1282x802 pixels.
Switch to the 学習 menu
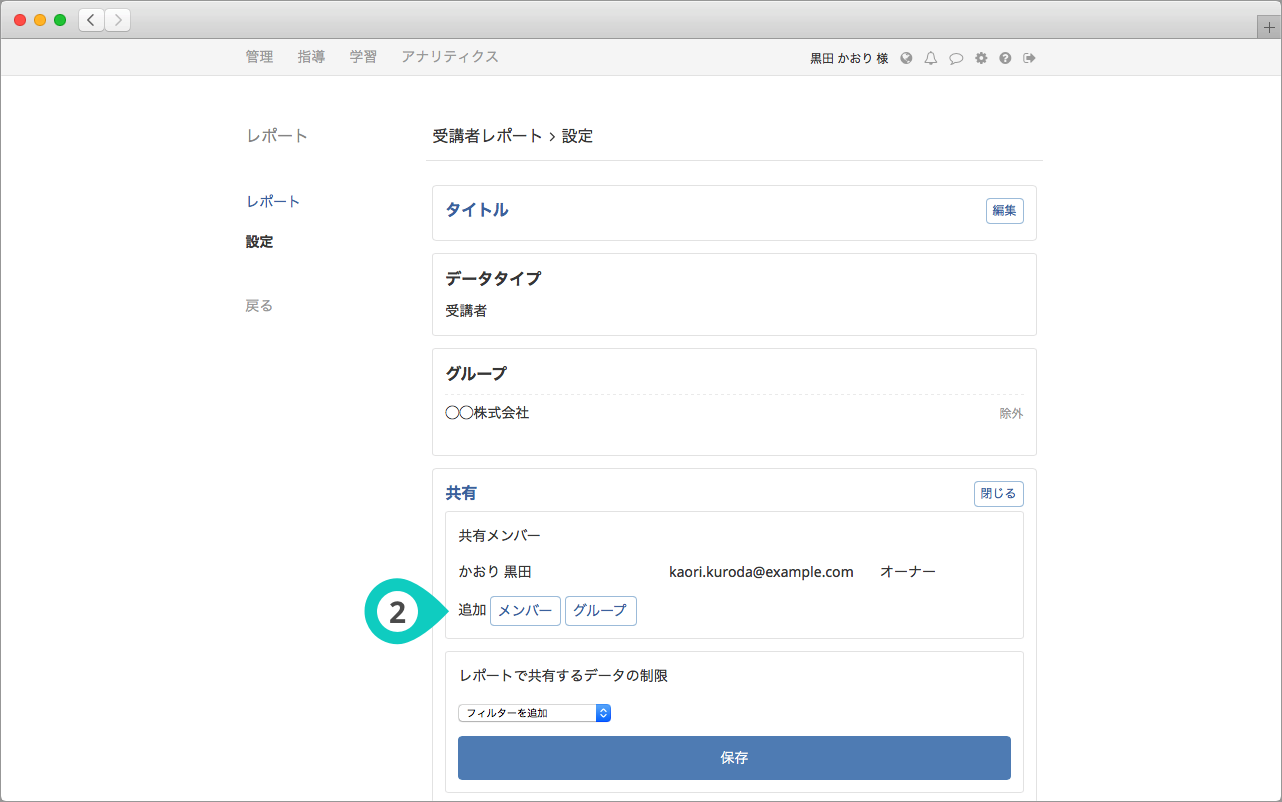point(363,57)
